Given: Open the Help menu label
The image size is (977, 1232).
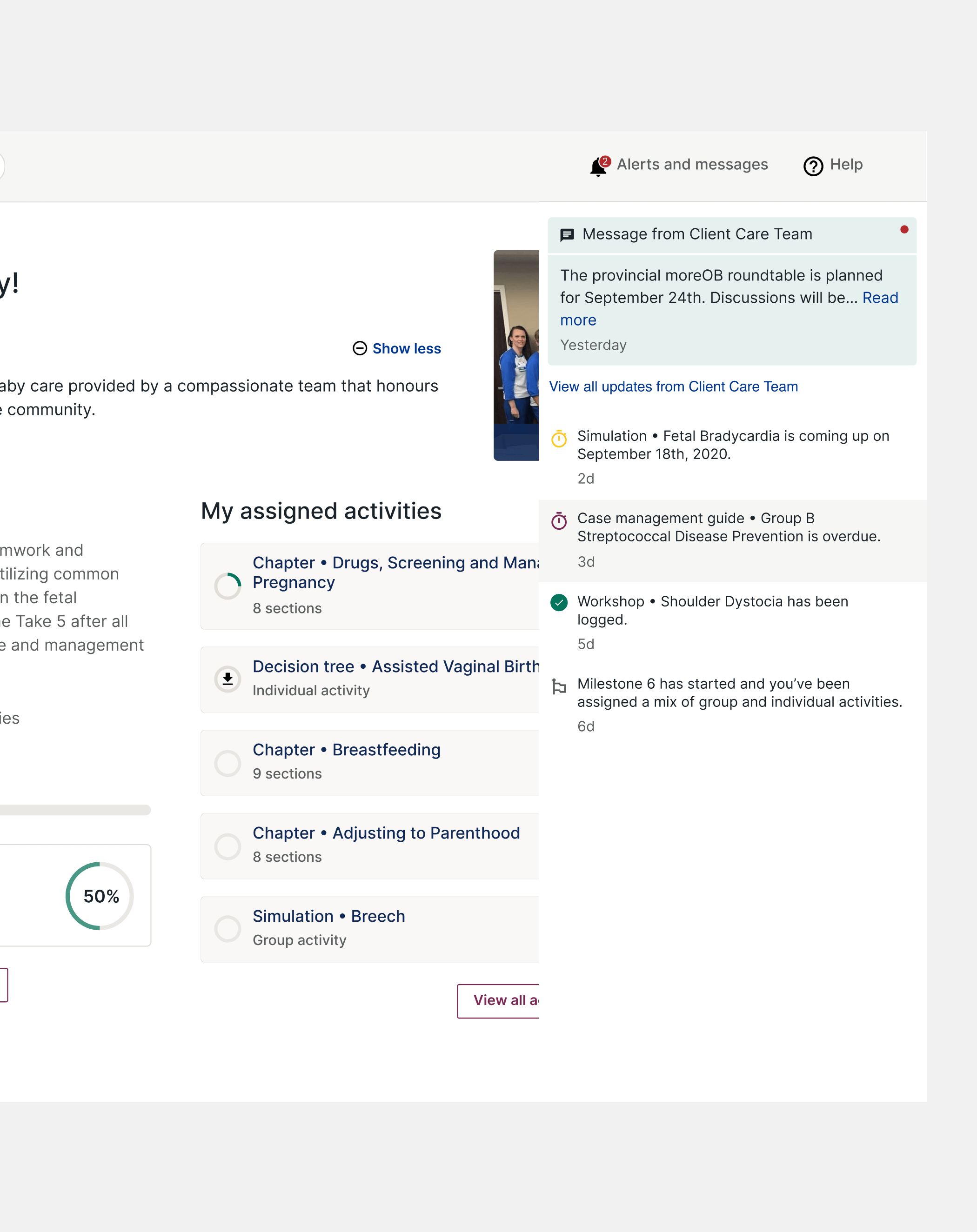Looking at the screenshot, I should point(846,165).
